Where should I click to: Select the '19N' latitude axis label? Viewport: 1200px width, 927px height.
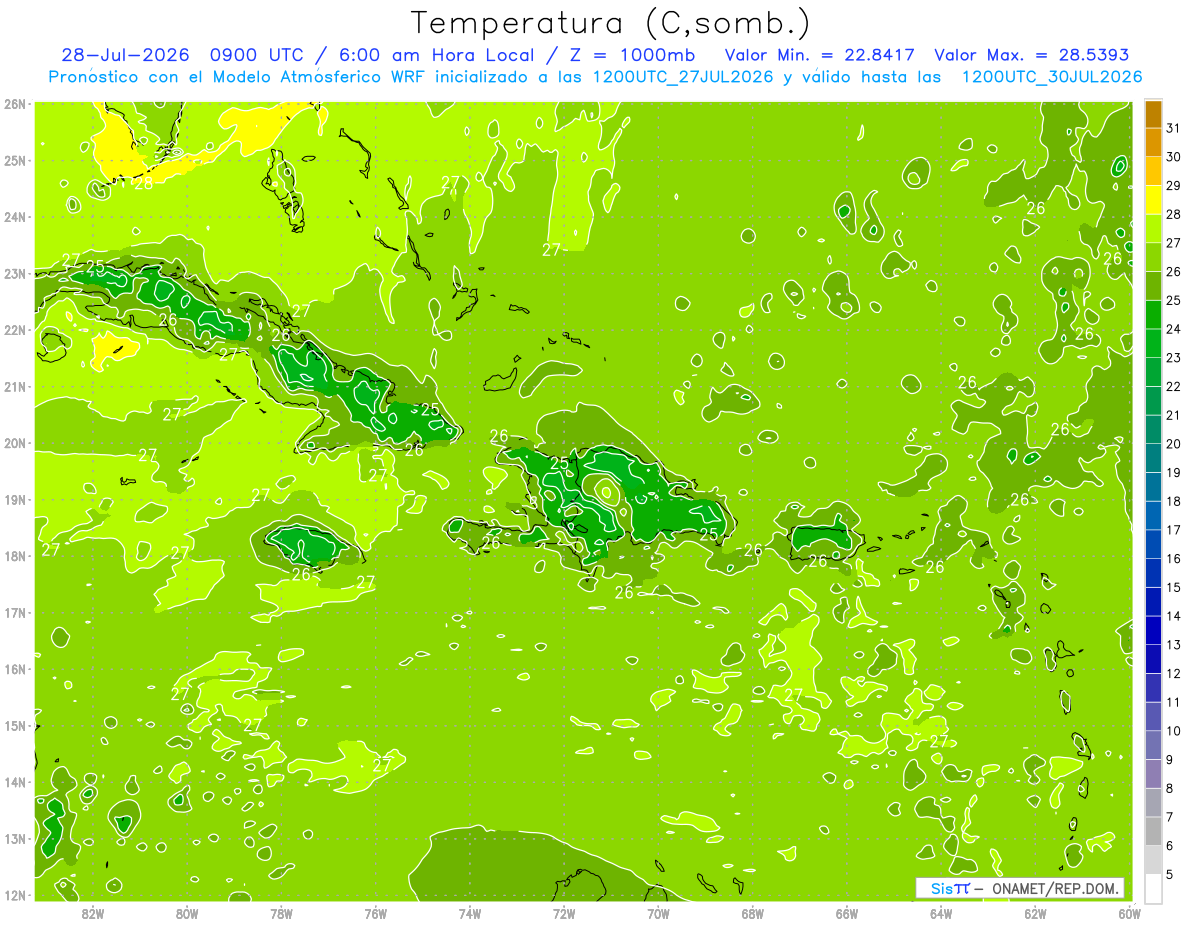(x=15, y=499)
